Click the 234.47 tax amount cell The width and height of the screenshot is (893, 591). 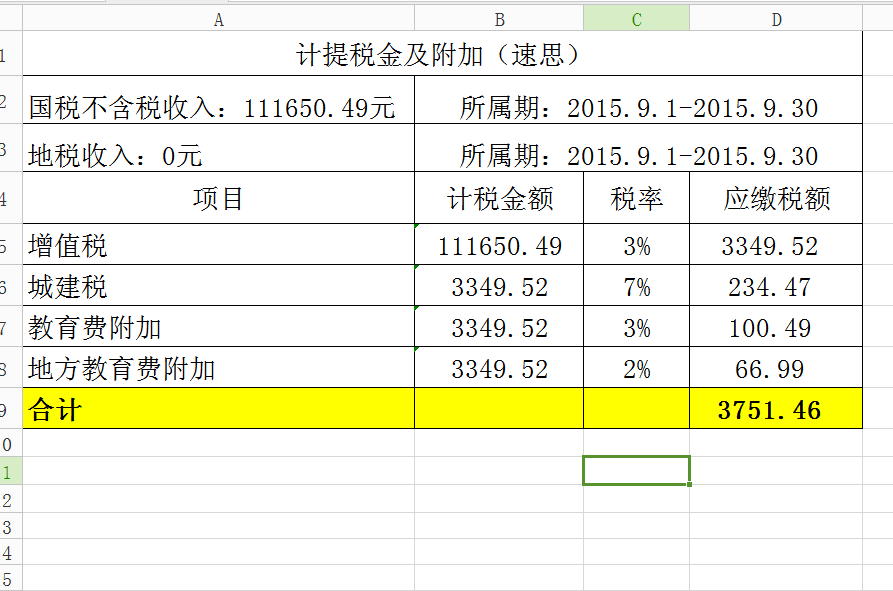pyautogui.click(x=776, y=288)
